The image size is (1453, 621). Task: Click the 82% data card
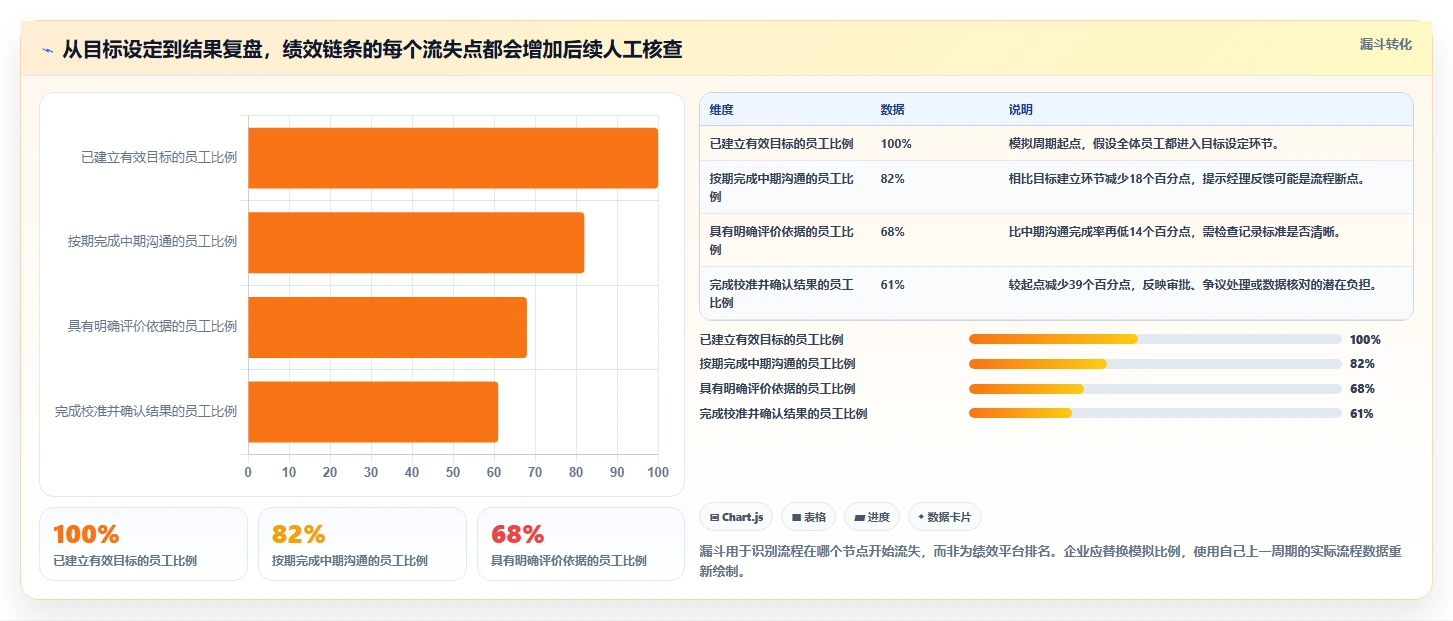pos(362,544)
